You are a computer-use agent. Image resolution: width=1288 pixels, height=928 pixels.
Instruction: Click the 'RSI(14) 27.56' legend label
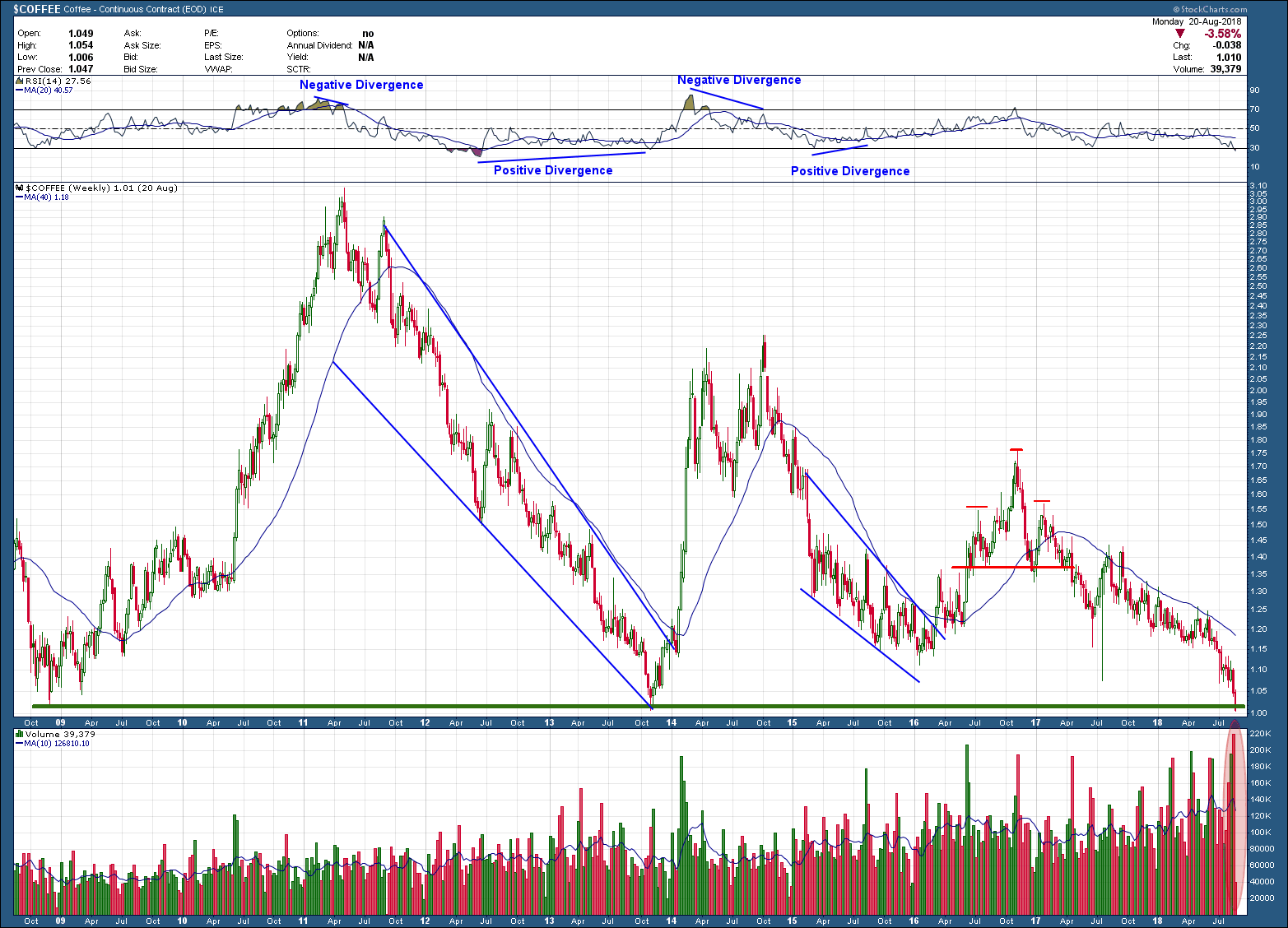(x=58, y=81)
